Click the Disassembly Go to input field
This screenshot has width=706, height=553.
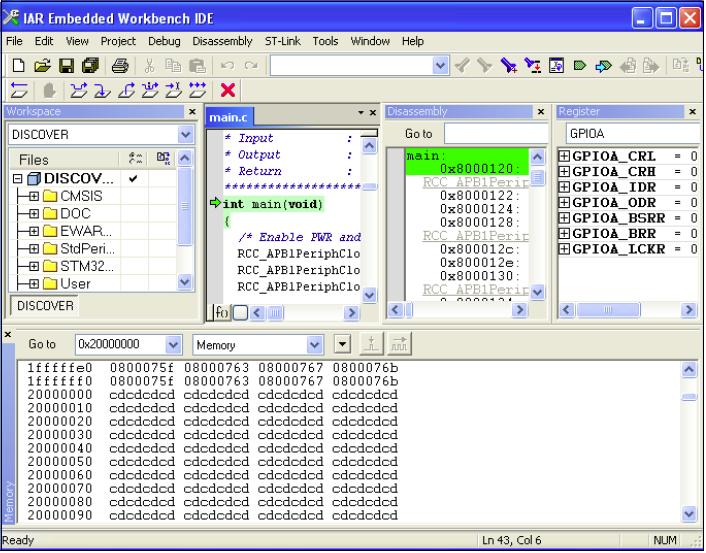(x=496, y=134)
